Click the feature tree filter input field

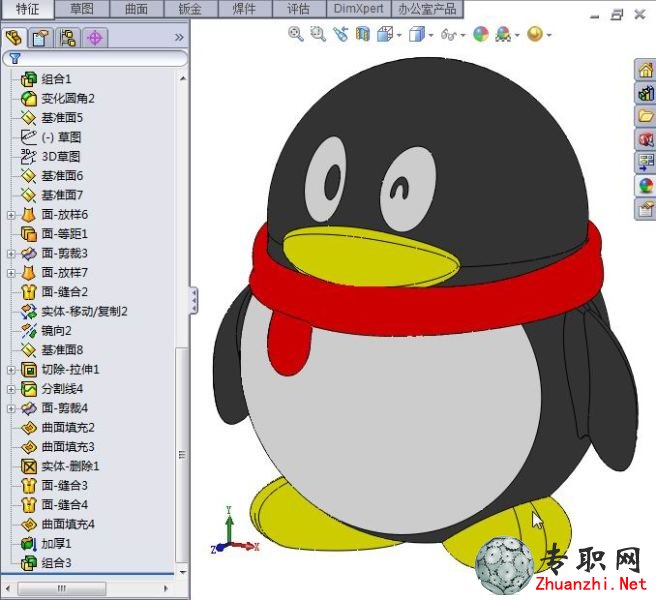[95, 58]
